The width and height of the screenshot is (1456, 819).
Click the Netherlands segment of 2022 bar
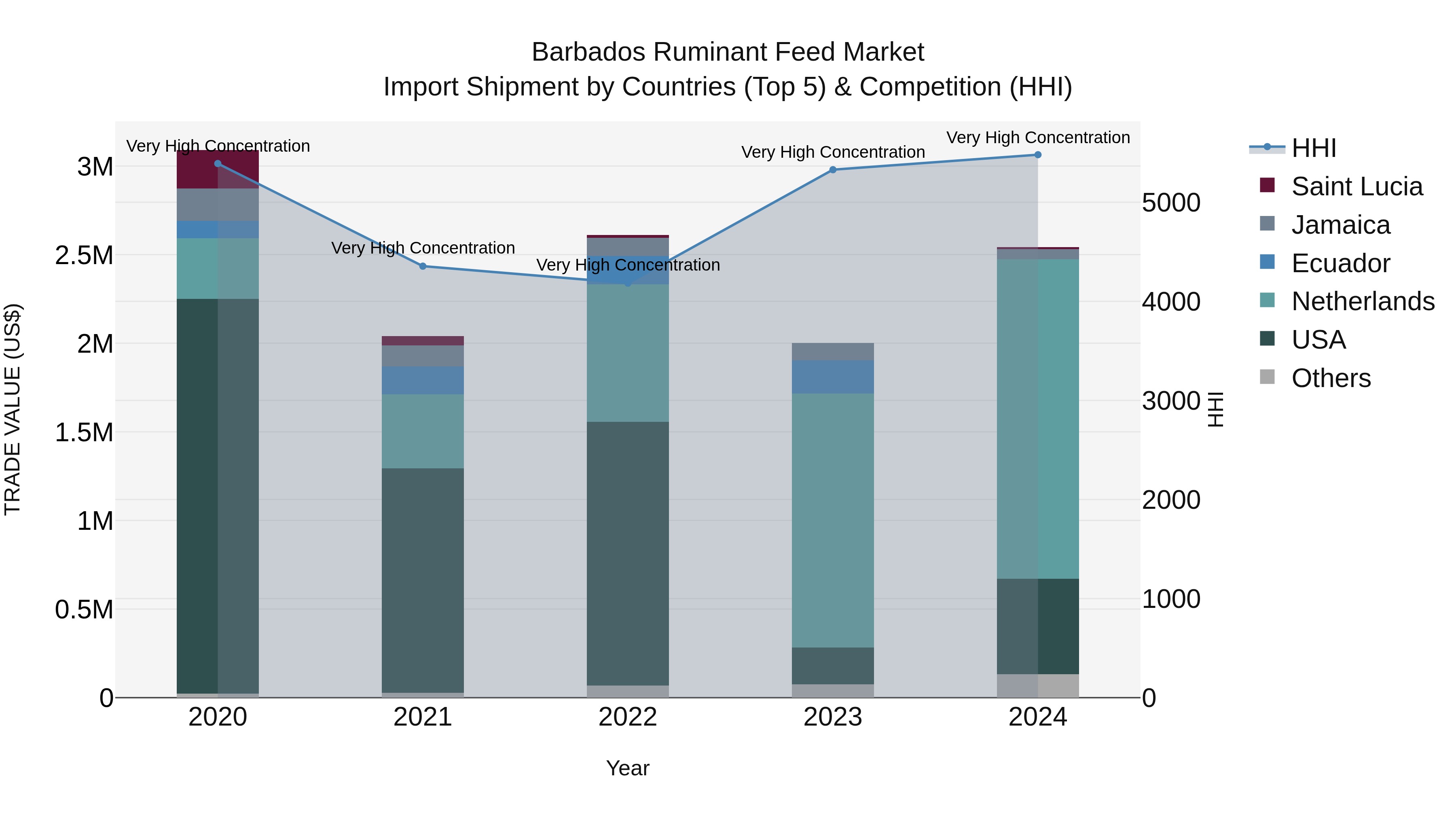628,353
